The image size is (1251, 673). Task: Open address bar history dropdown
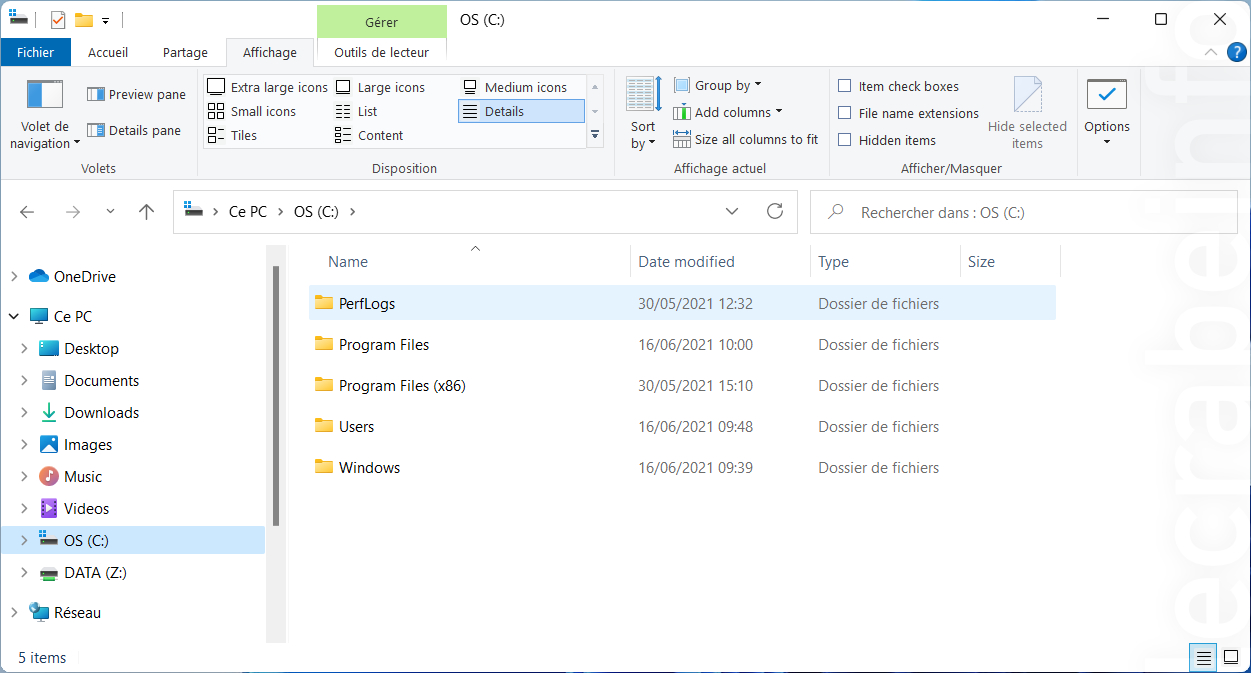point(732,212)
